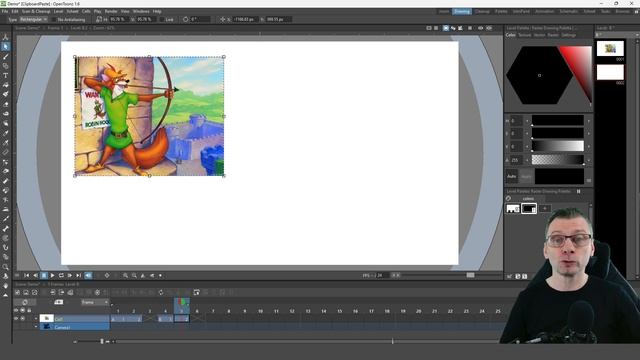This screenshot has width=640, height=360.
Task: Expand the Camera layer arrow
Action: click(x=36, y=327)
